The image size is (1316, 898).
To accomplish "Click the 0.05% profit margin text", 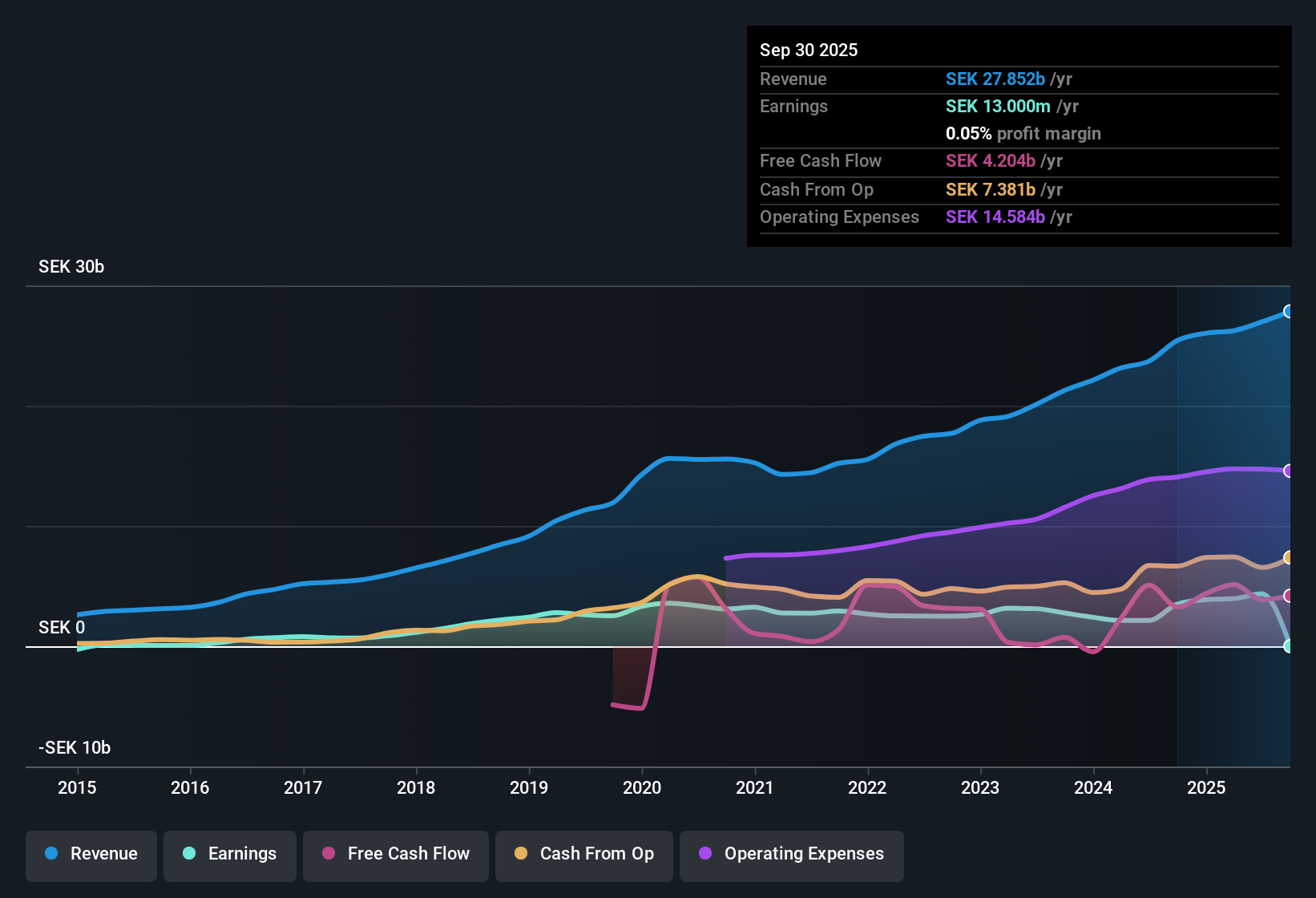I will pyautogui.click(x=1023, y=133).
